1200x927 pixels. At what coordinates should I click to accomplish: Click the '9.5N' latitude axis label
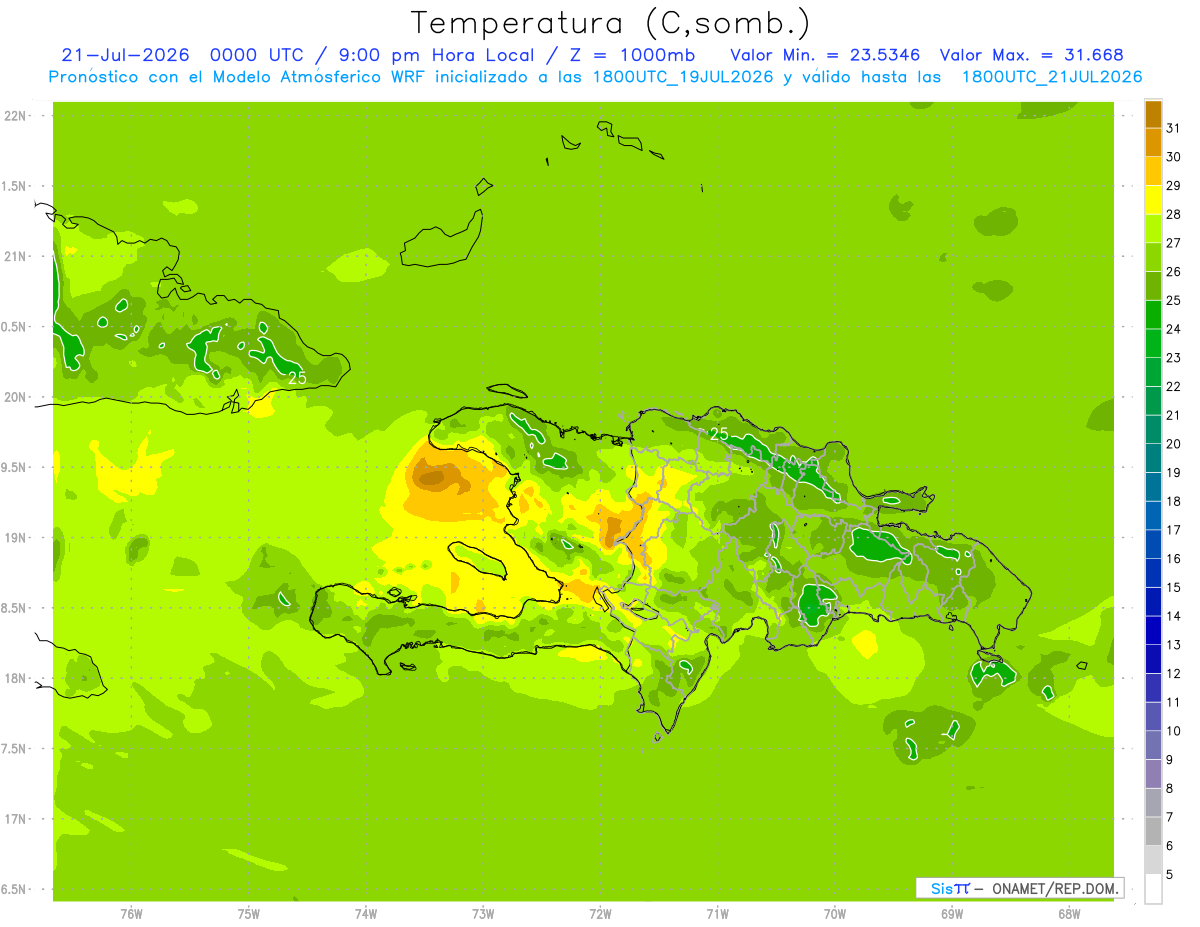click(14, 467)
